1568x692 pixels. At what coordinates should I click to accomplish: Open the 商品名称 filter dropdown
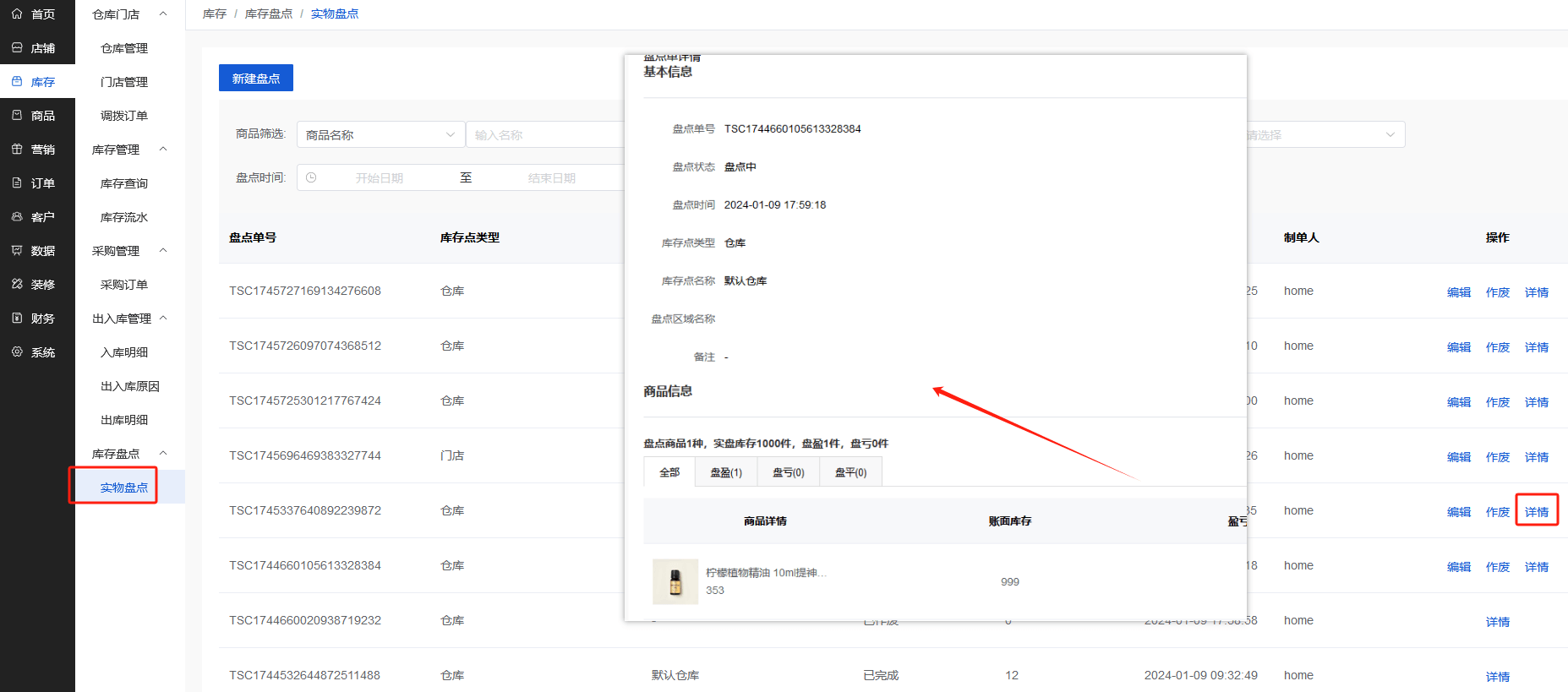point(380,134)
